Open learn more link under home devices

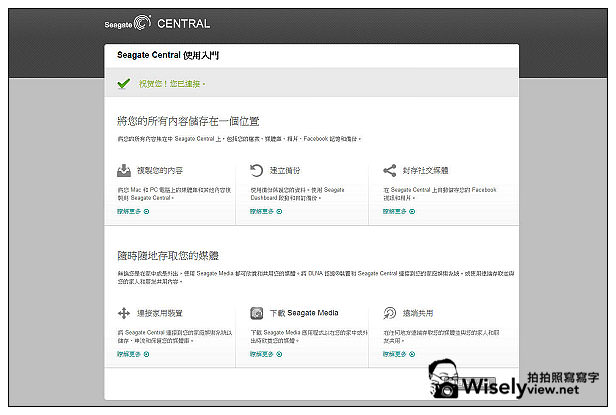133,354
